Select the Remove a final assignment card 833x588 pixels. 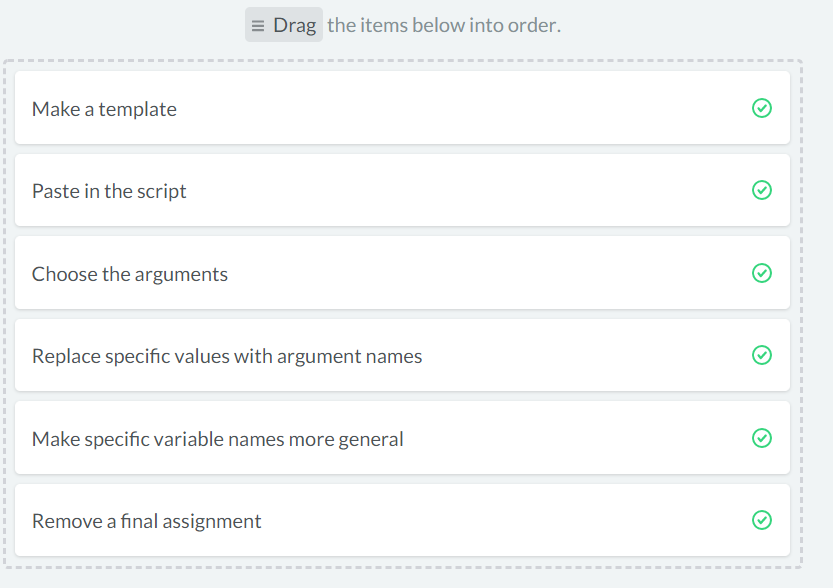[x=402, y=521]
